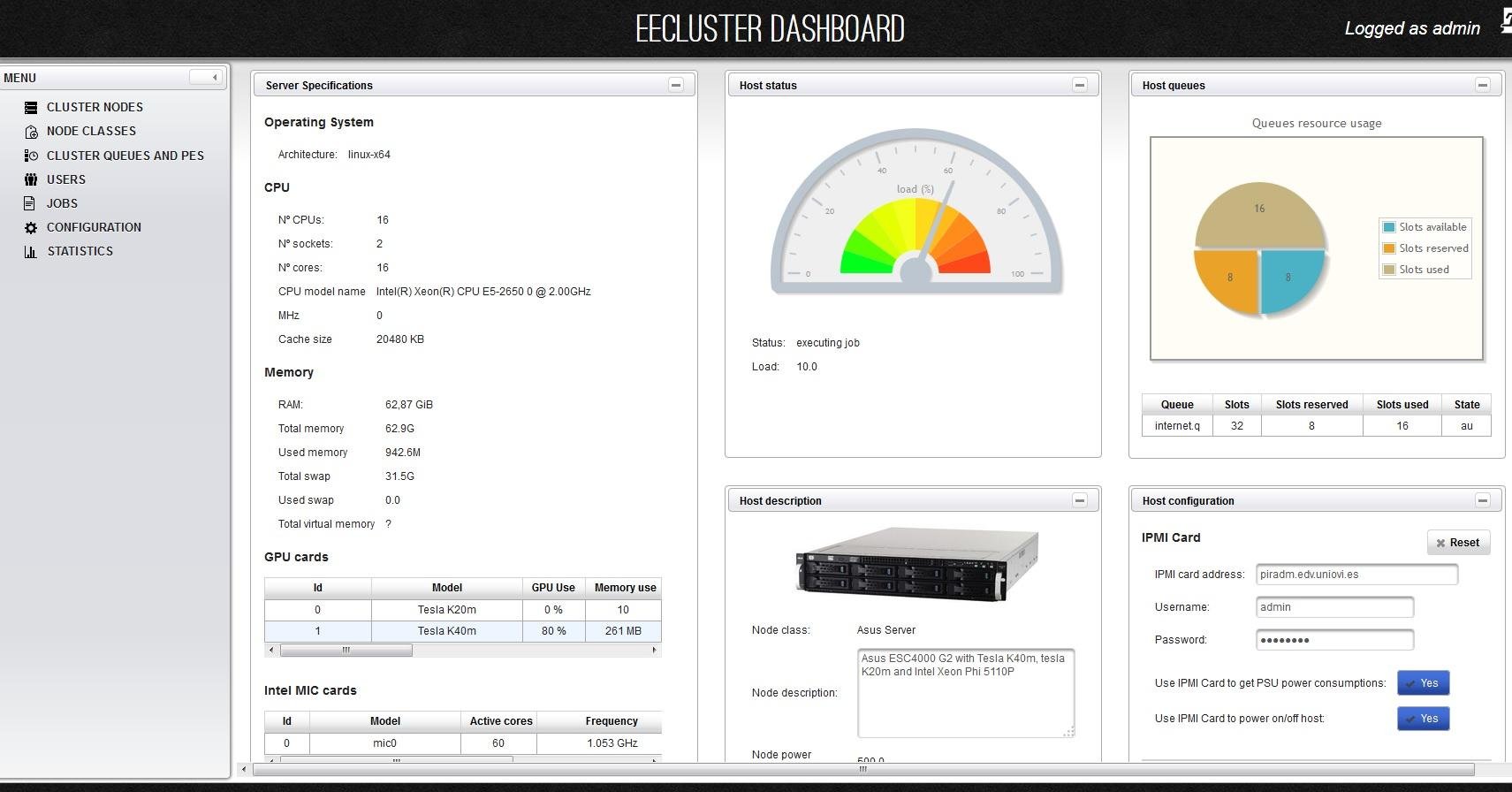Go to USERS section
This screenshot has width=1512, height=792.
[x=66, y=179]
